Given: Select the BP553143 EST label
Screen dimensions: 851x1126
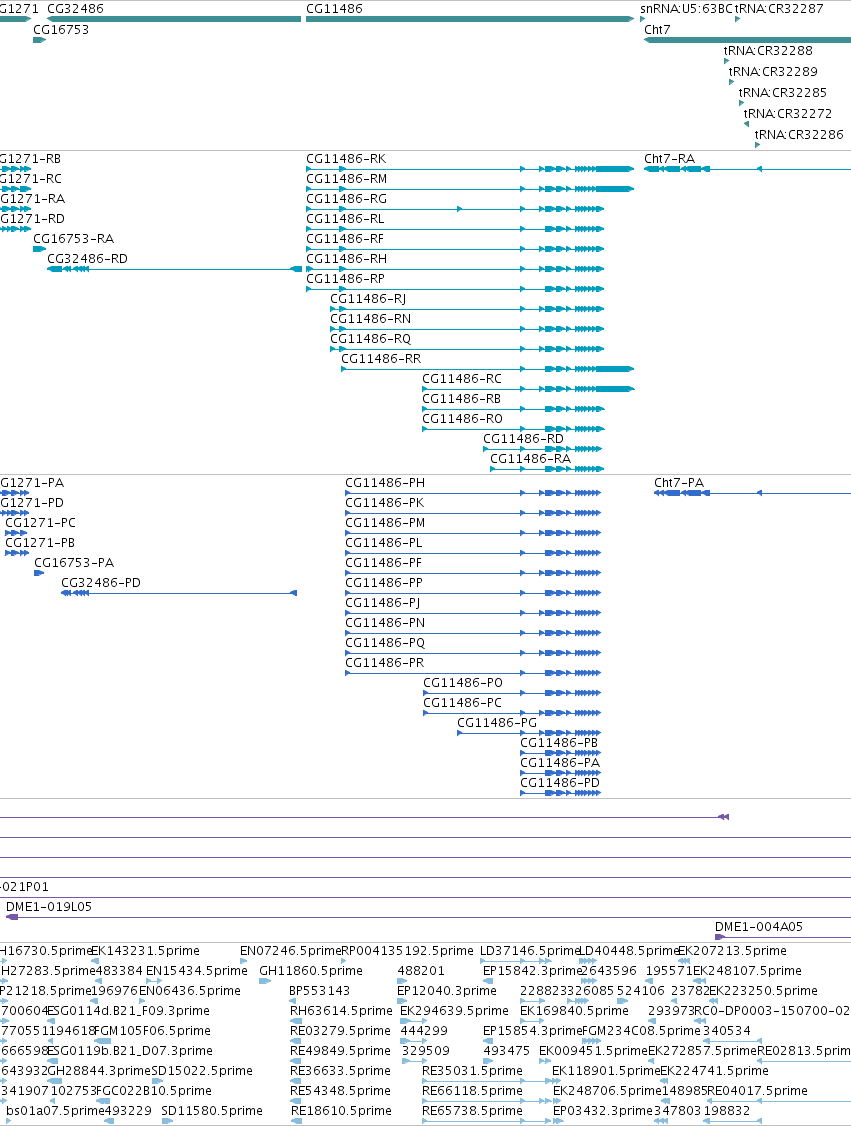Looking at the screenshot, I should coord(320,991).
